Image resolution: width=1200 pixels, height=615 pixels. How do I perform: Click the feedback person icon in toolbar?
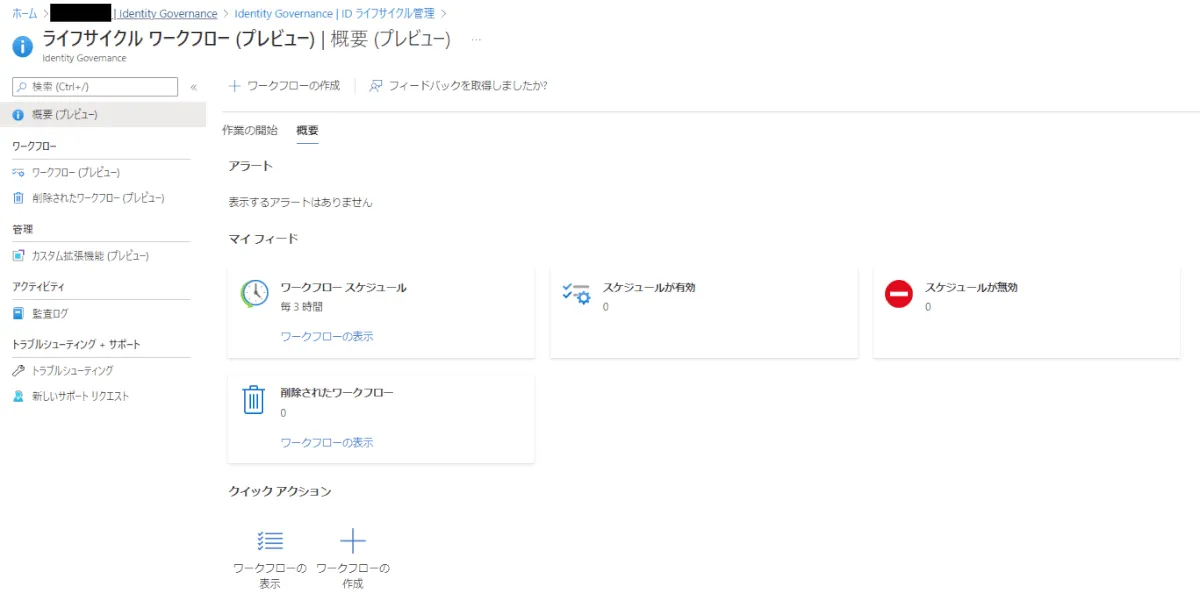pos(376,86)
